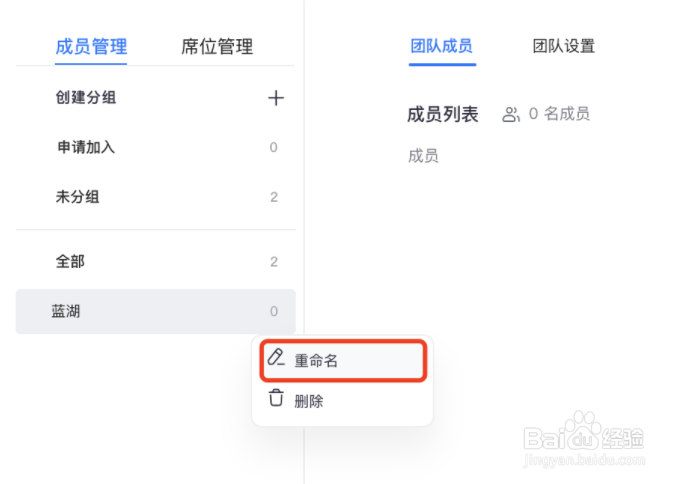This screenshot has width=682, height=484.
Task: Click the 创建分组 label
Action: coord(86,97)
